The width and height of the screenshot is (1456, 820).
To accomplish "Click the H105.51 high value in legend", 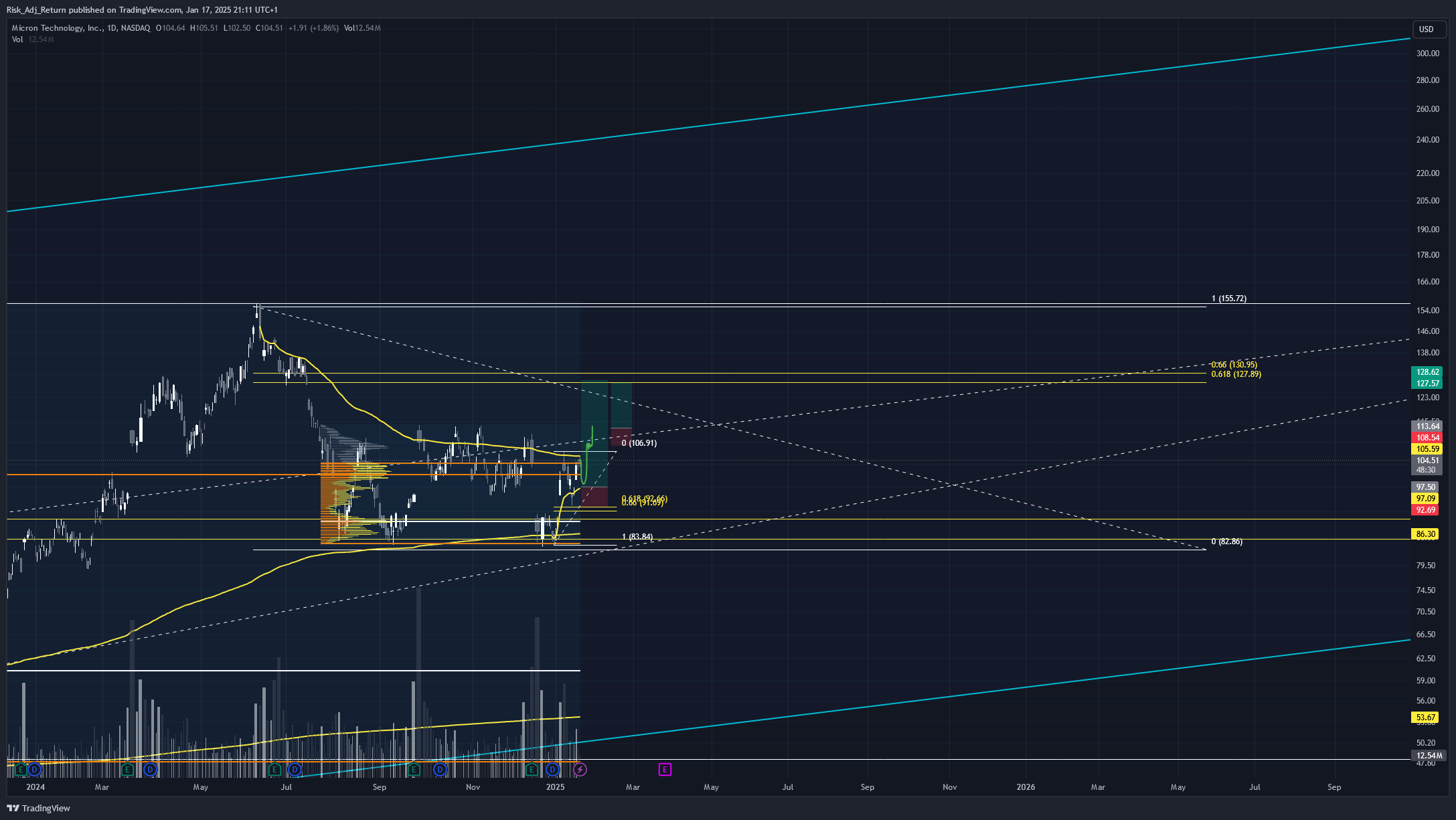I will (x=204, y=28).
